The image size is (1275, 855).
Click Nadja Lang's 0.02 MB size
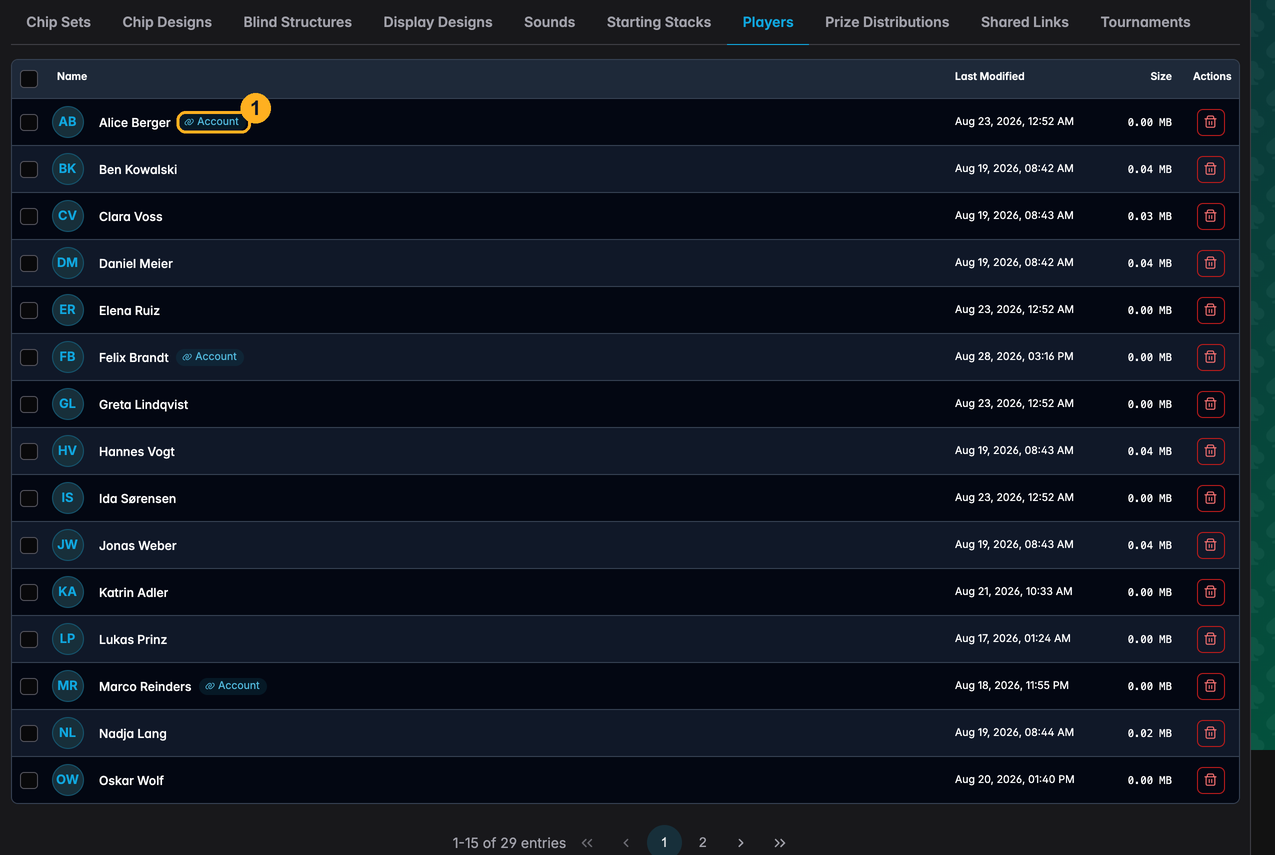[1149, 733]
